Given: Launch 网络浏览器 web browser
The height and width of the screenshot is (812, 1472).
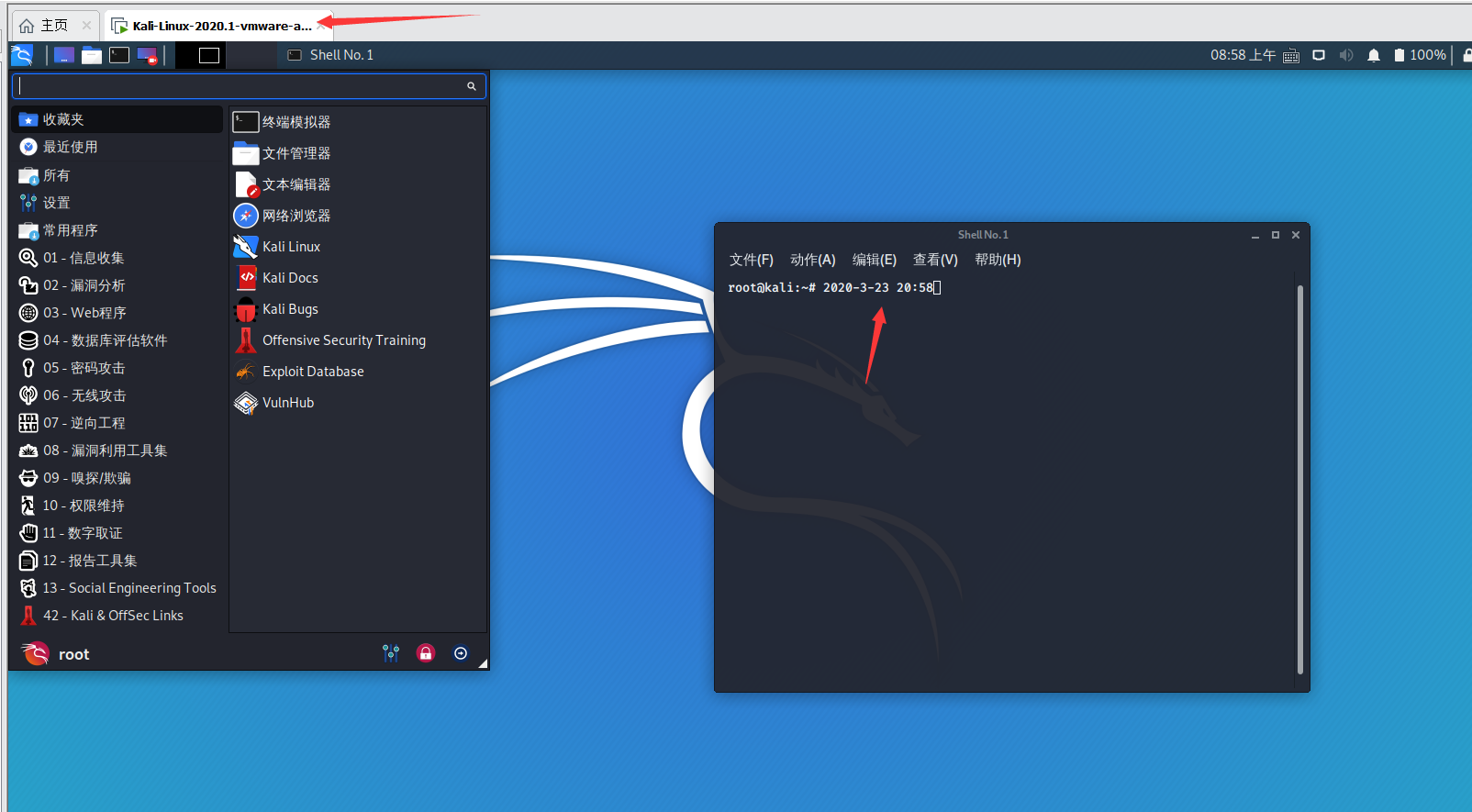Looking at the screenshot, I should [x=357, y=216].
